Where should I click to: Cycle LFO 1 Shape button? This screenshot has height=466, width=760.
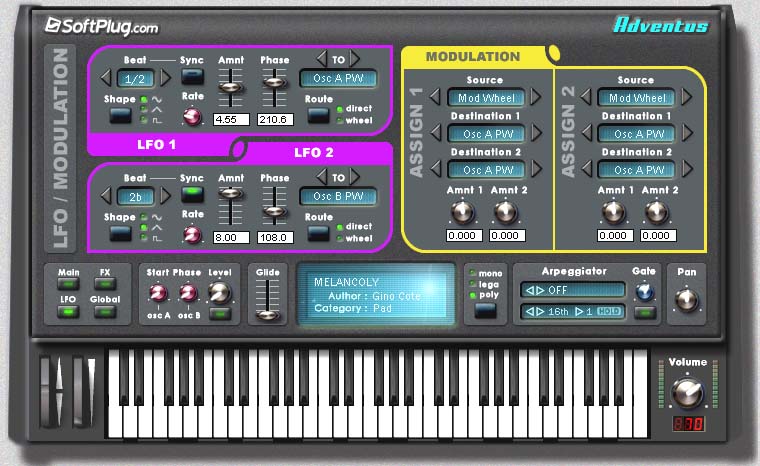(x=120, y=115)
